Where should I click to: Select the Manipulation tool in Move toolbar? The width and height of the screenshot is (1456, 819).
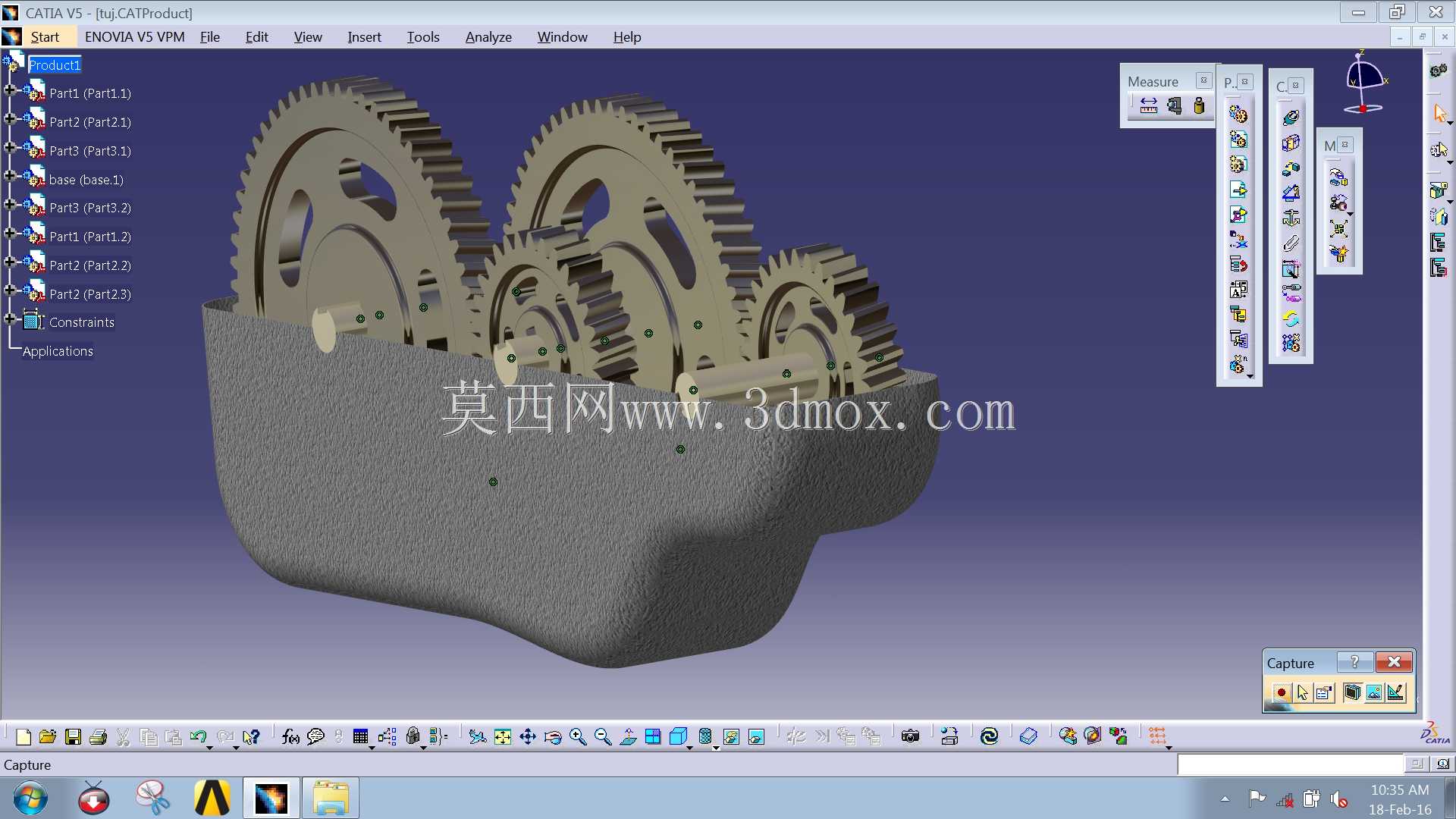point(1338,178)
